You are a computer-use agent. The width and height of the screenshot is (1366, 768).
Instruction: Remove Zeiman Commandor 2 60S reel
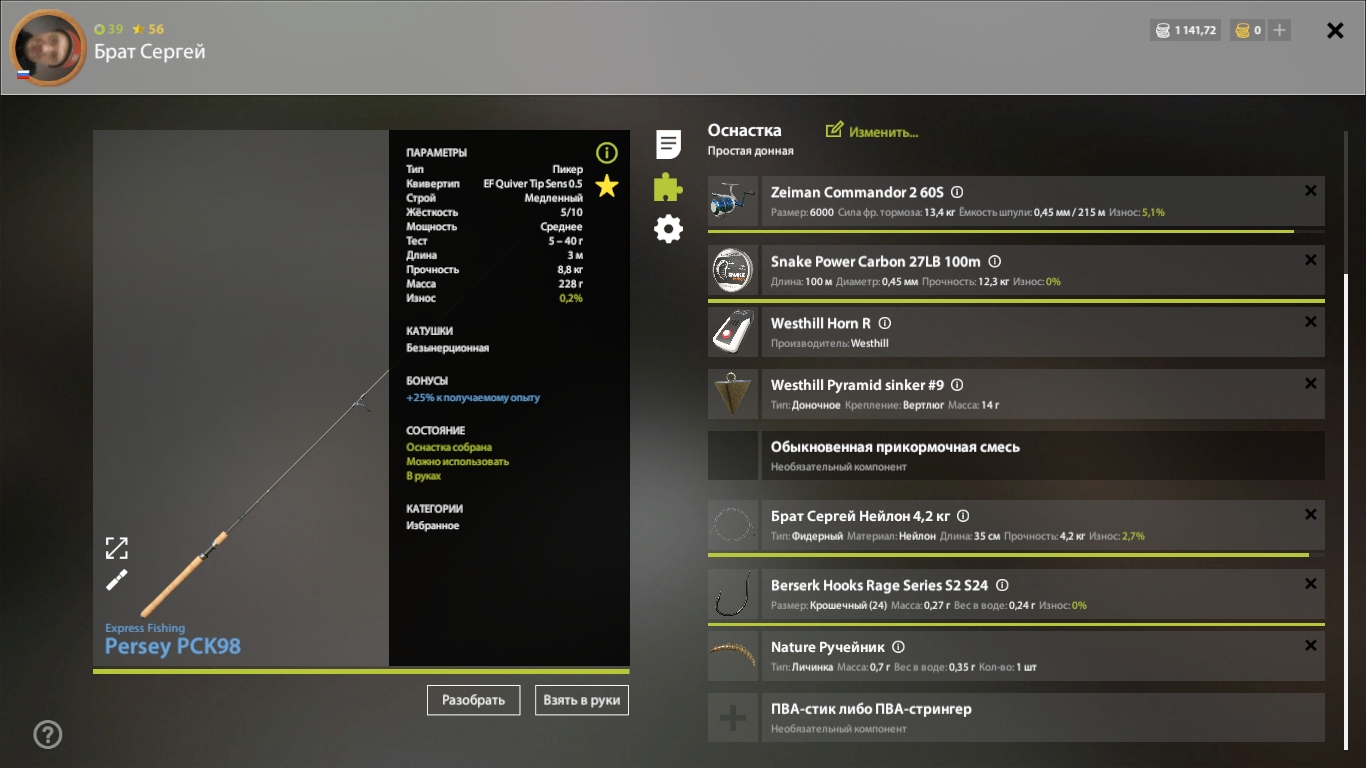pos(1310,191)
